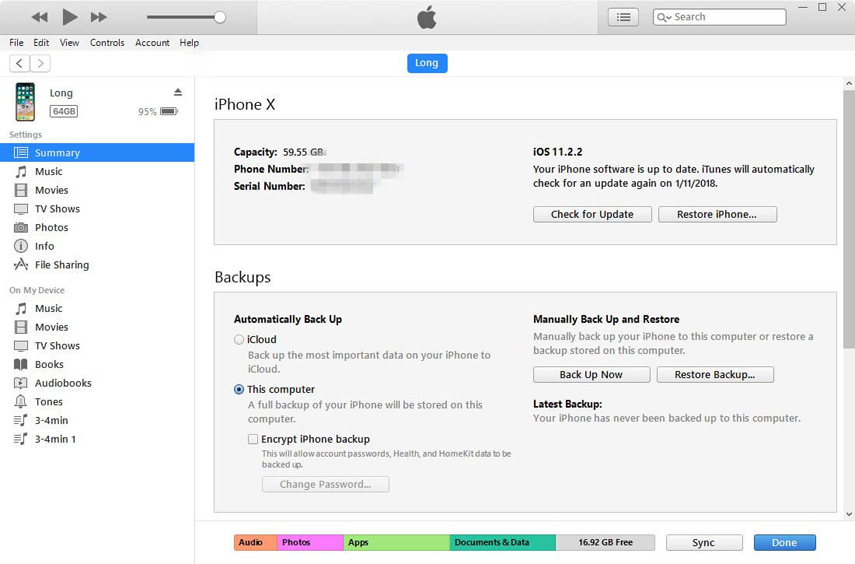Open the Controls menu
This screenshot has width=855, height=564.
point(107,43)
